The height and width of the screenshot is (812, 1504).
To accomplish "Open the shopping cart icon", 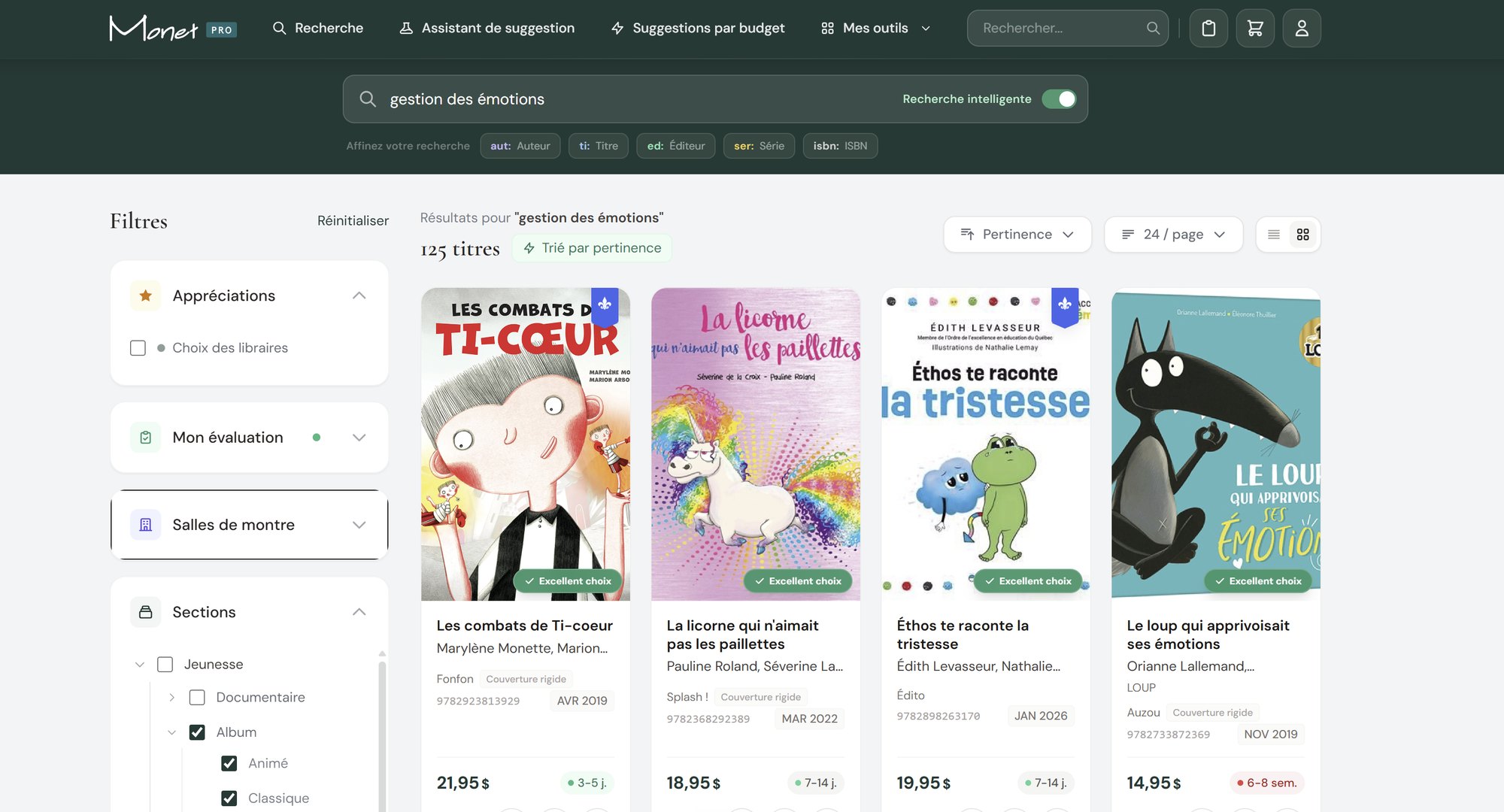I will point(1255,28).
